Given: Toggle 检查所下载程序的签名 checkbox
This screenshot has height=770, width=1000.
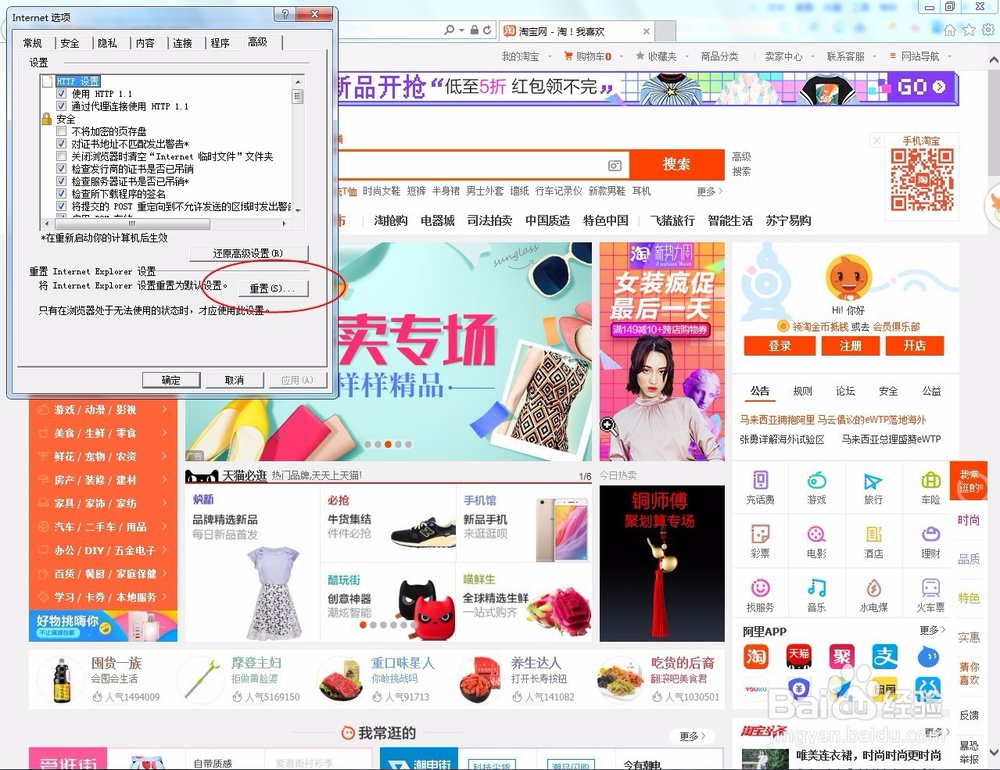Looking at the screenshot, I should tap(61, 193).
